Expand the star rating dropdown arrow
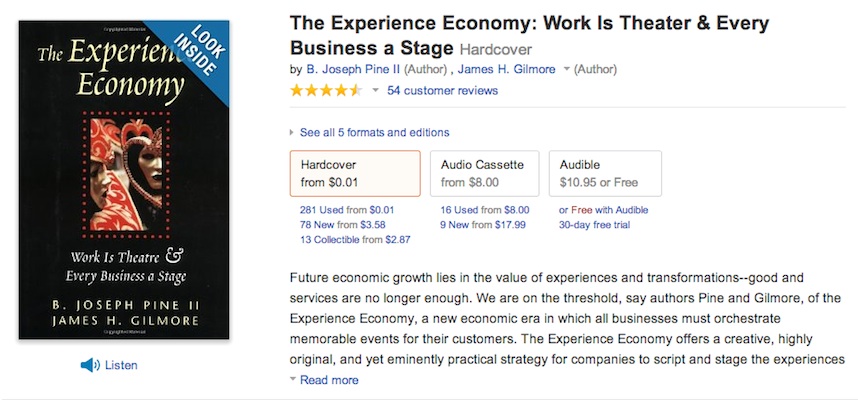858x400 pixels. click(375, 90)
